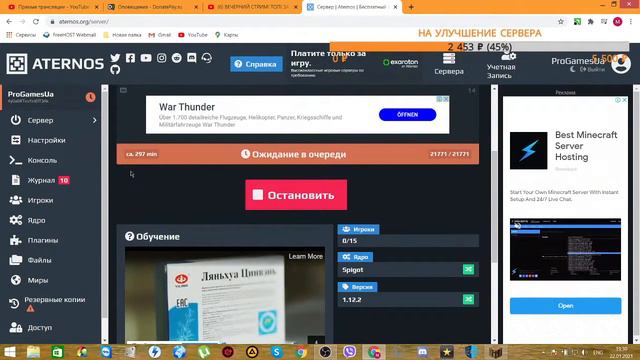Click the browser back arrow
640x360 pixels.
click(x=9, y=22)
